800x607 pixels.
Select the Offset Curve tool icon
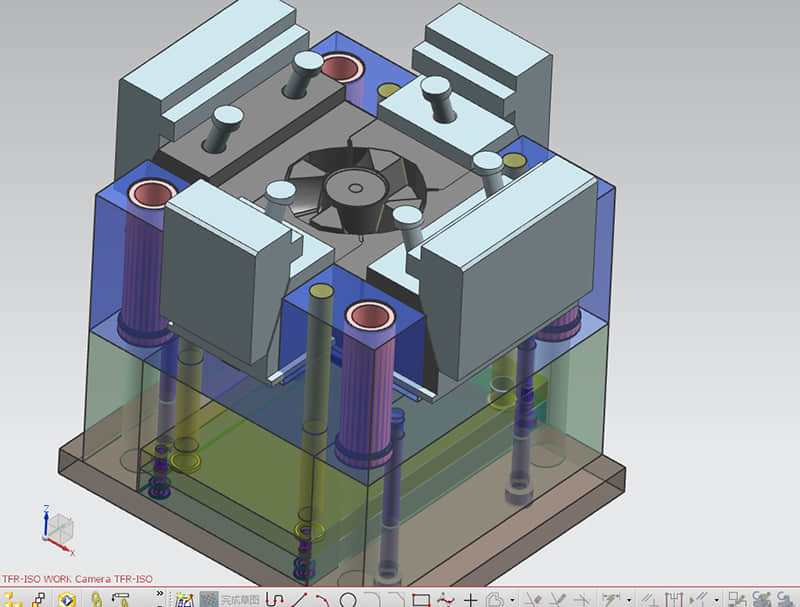click(495, 599)
